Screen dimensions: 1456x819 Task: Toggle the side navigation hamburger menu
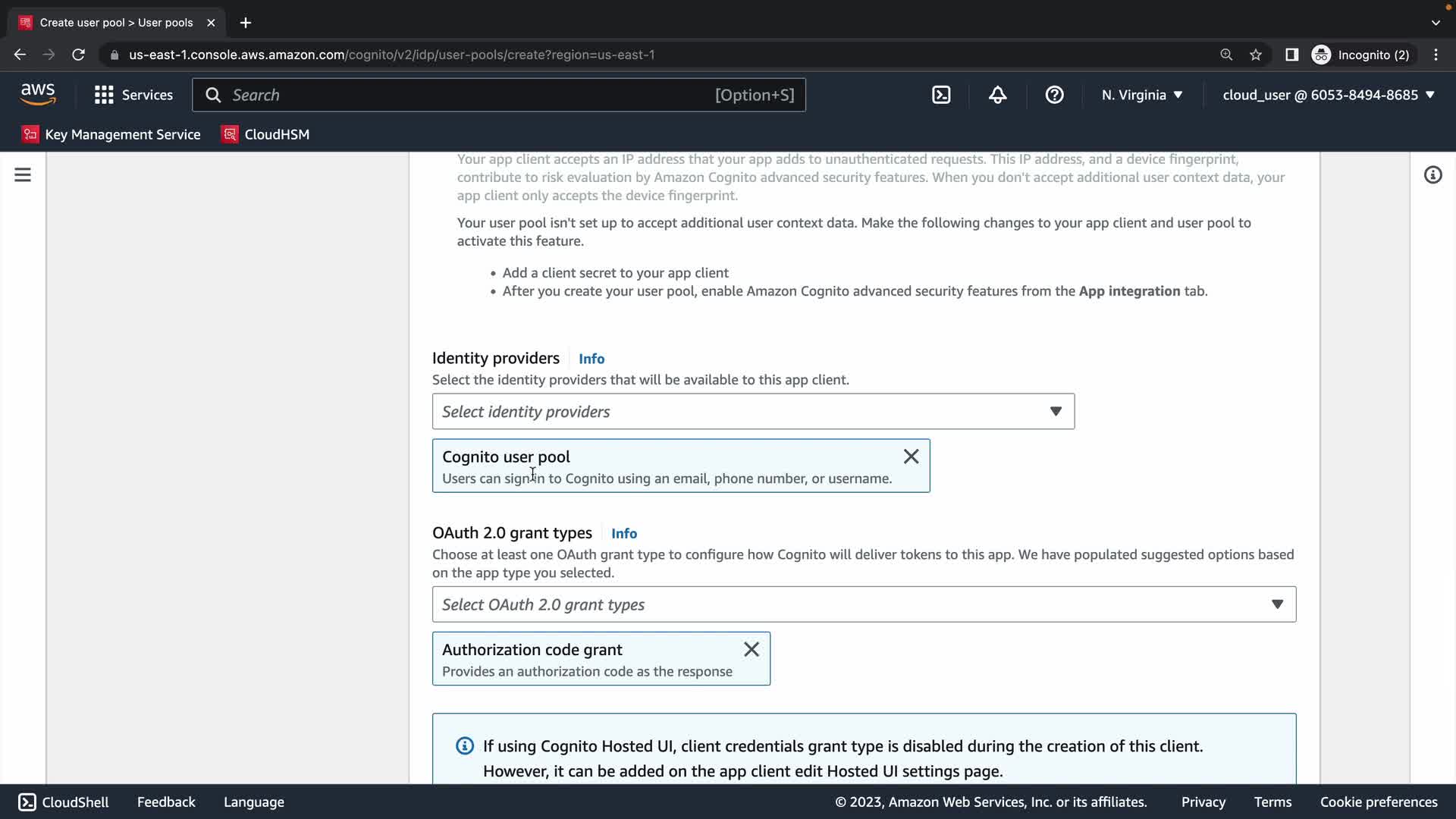(x=23, y=175)
